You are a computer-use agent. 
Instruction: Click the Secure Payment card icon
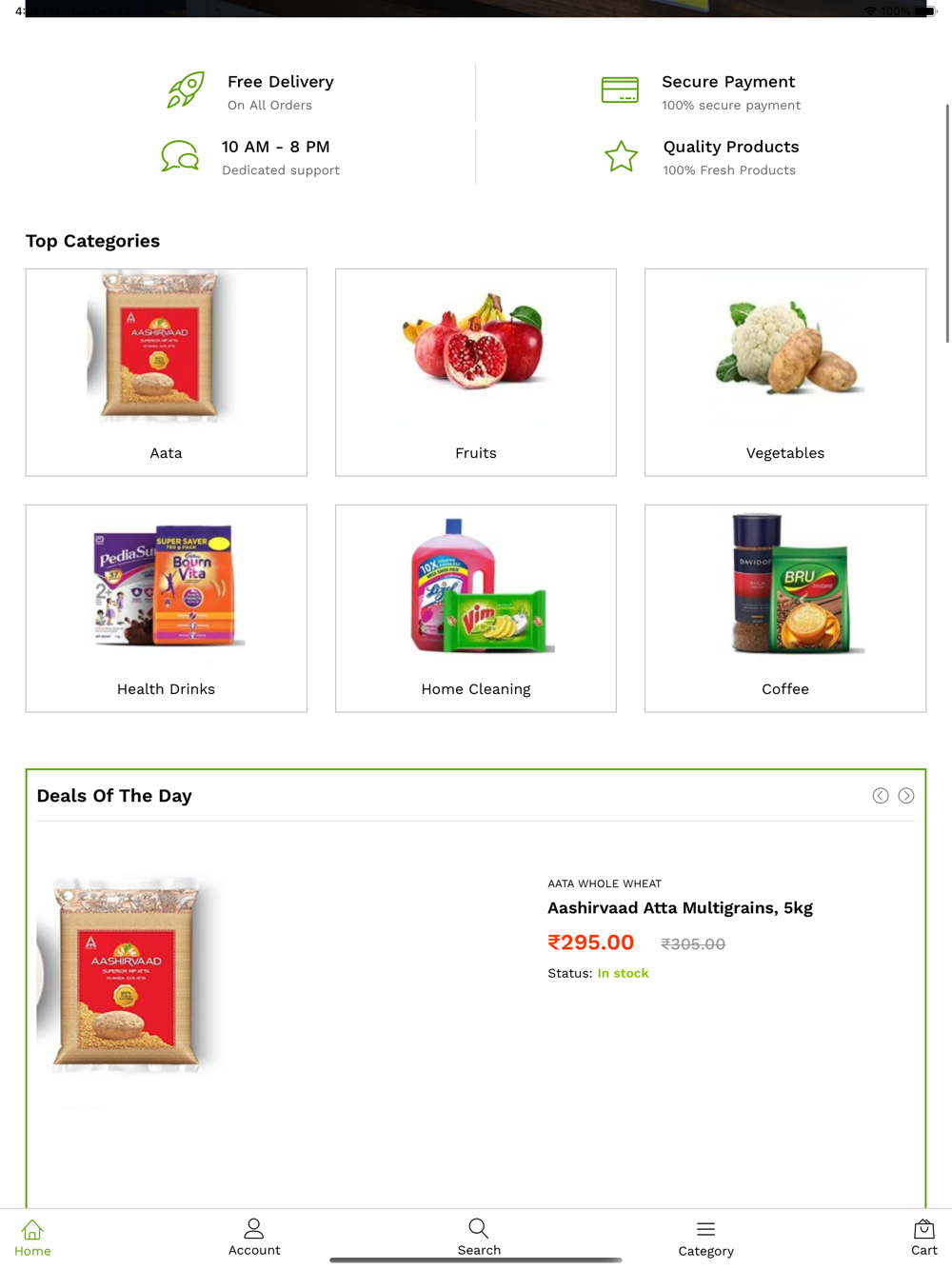620,90
